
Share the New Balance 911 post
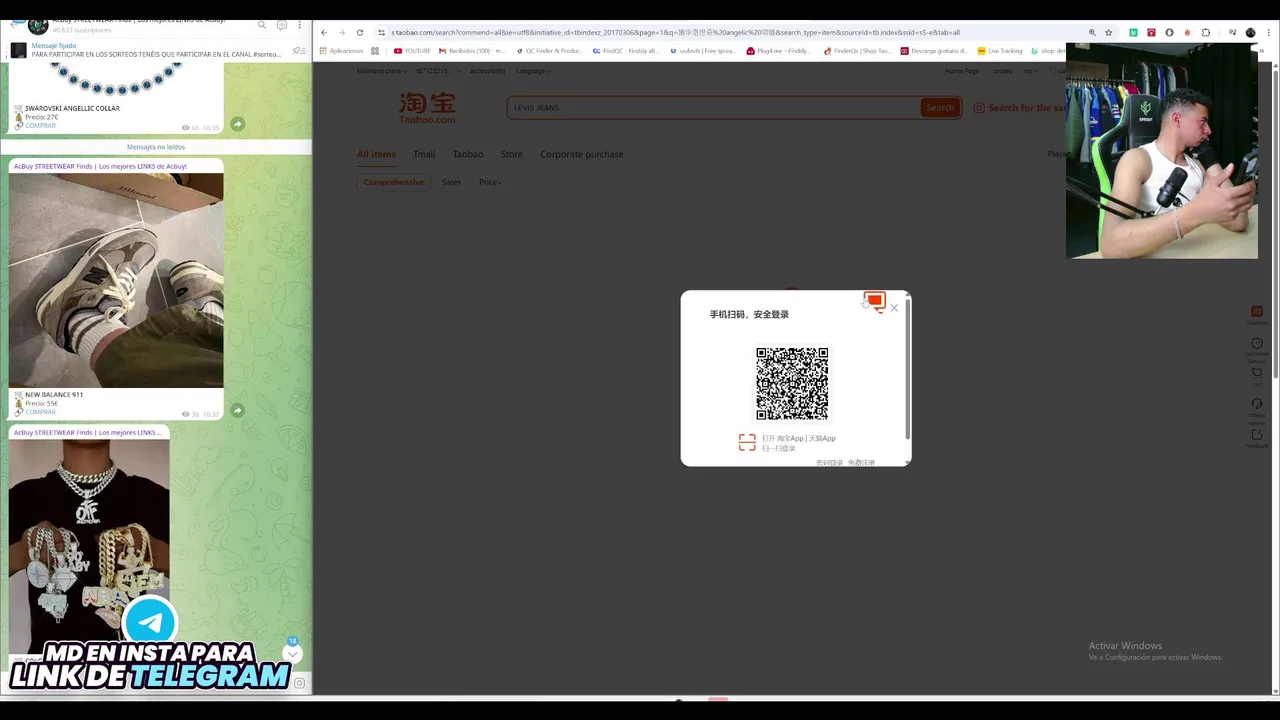point(237,410)
